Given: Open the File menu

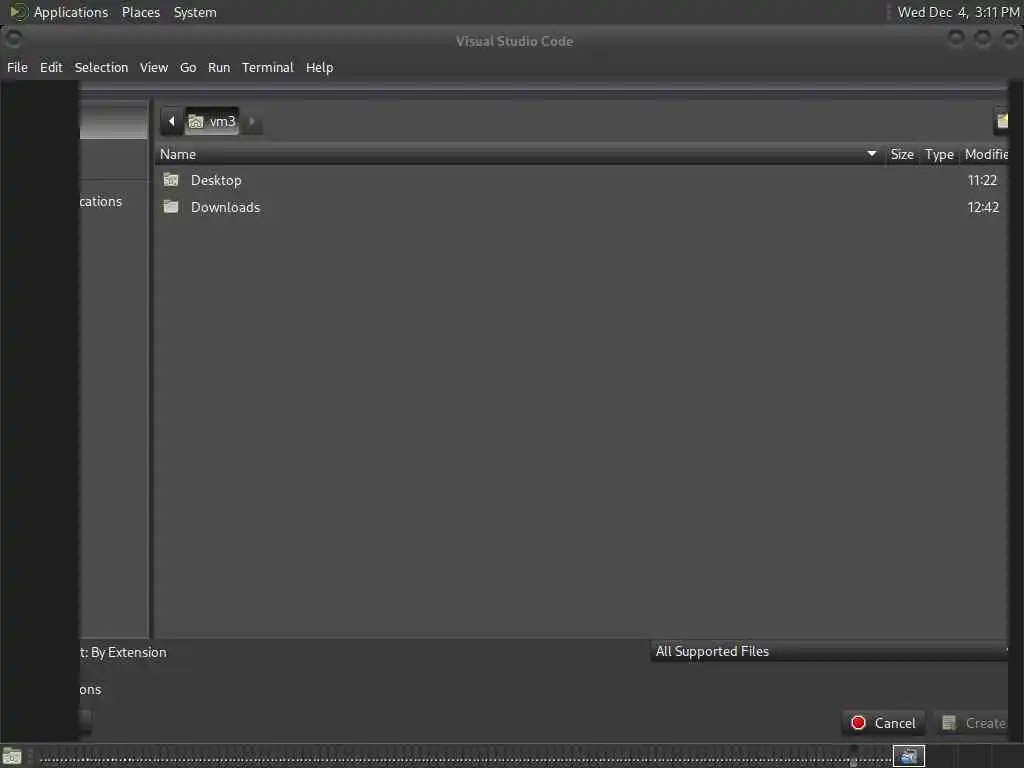Looking at the screenshot, I should tap(18, 67).
